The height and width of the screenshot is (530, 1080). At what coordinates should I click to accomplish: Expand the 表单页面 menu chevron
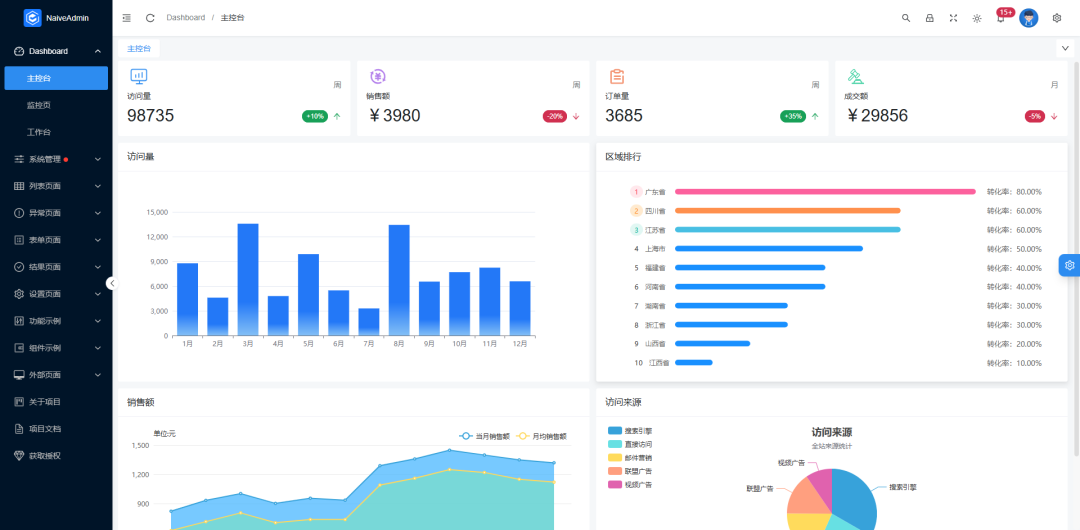[98, 240]
